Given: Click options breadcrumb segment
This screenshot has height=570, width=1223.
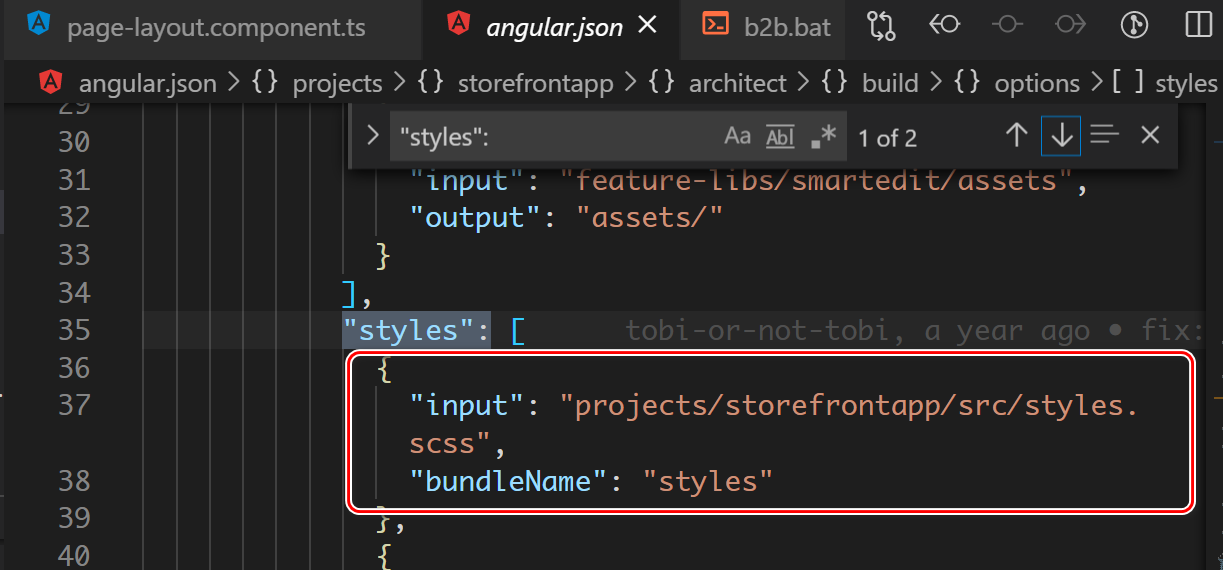Looking at the screenshot, I should [x=1037, y=84].
